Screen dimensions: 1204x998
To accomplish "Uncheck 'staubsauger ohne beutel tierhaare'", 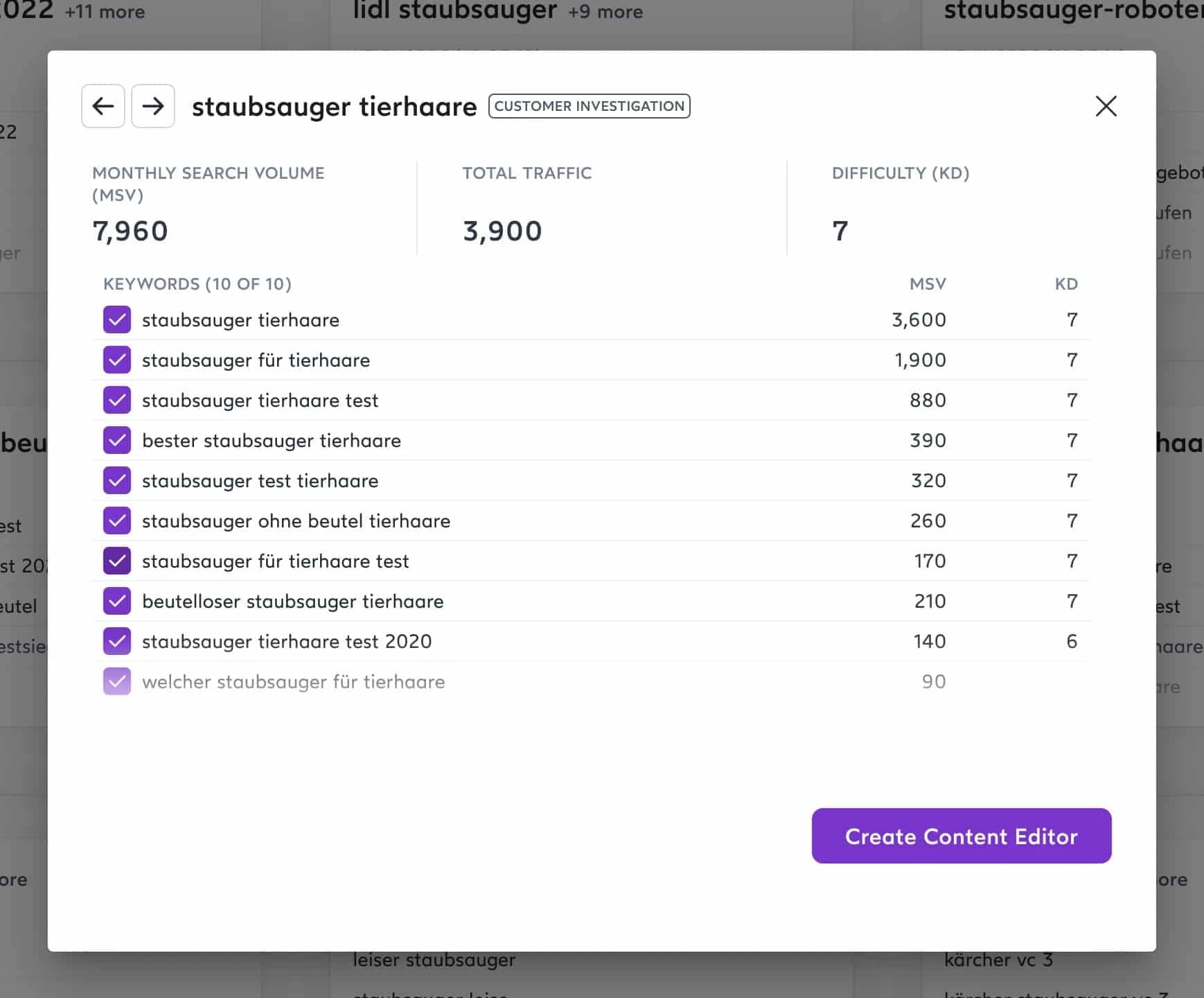I will click(x=117, y=520).
